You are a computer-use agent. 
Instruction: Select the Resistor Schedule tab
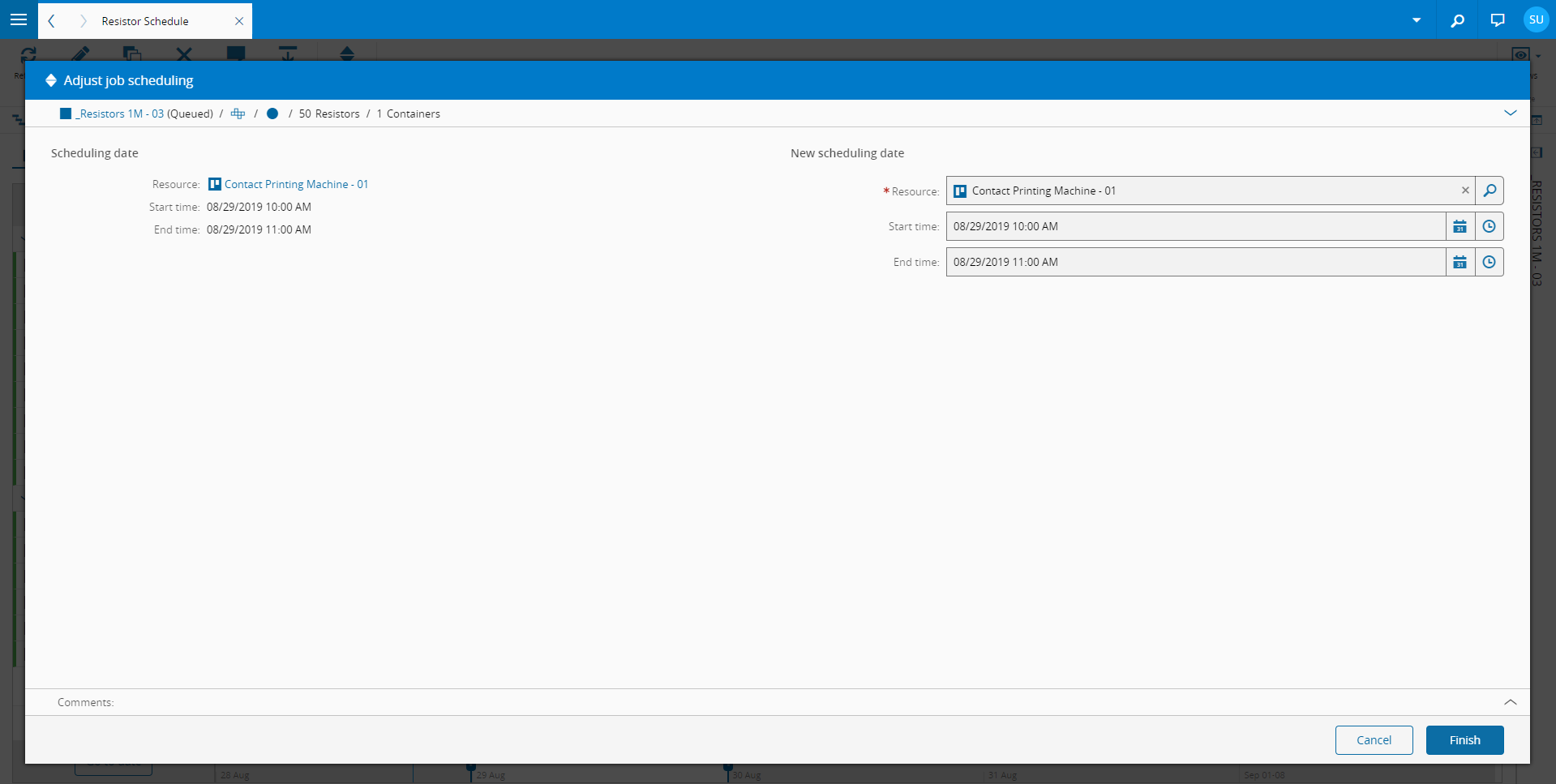tap(145, 21)
